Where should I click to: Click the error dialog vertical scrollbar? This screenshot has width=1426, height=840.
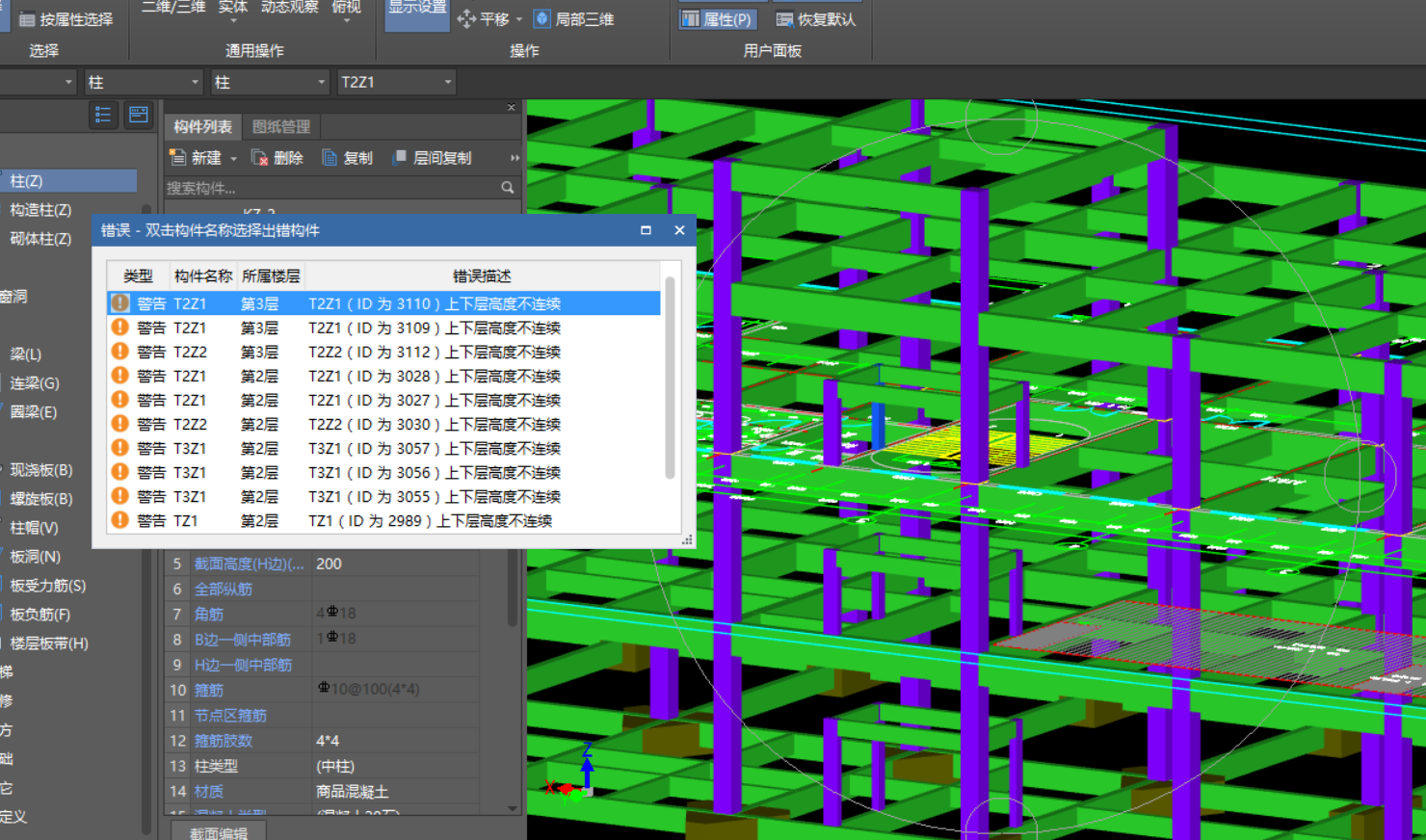click(x=670, y=378)
